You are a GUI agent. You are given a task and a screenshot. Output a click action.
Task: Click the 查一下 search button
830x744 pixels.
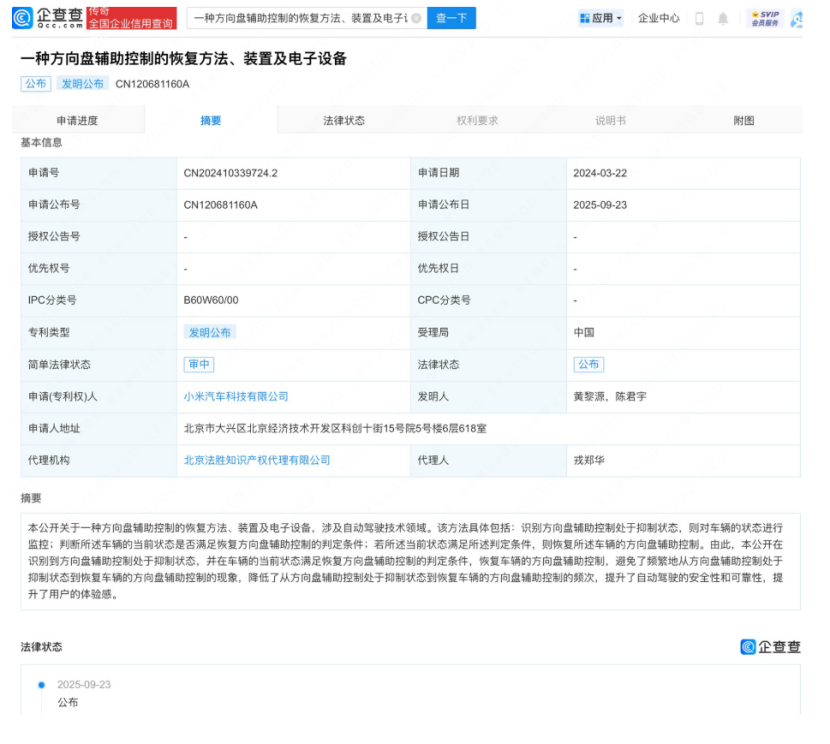tap(451, 19)
